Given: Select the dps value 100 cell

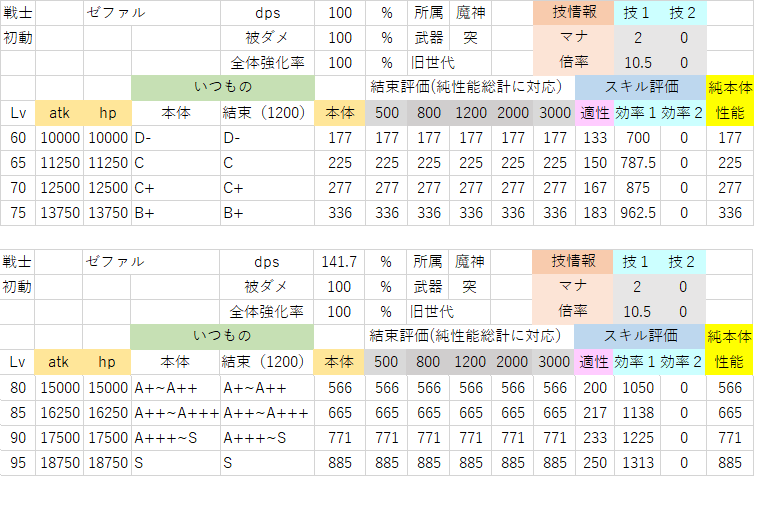Looking at the screenshot, I should tap(340, 13).
